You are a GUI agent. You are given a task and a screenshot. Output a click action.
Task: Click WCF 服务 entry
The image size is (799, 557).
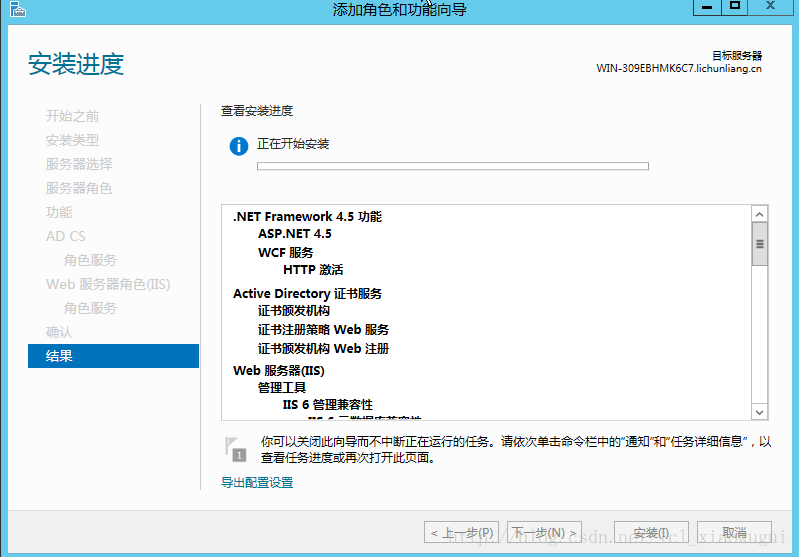[x=285, y=252]
